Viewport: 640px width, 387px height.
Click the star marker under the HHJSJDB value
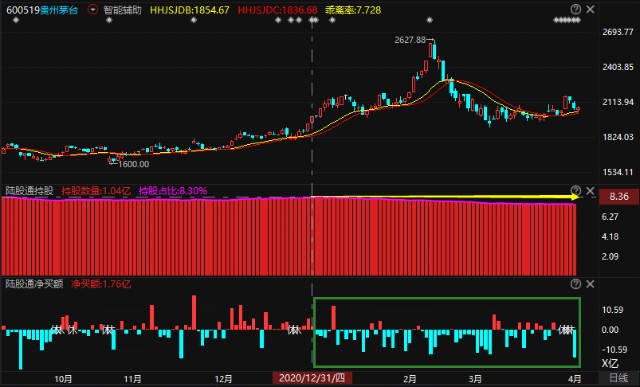pos(193,20)
